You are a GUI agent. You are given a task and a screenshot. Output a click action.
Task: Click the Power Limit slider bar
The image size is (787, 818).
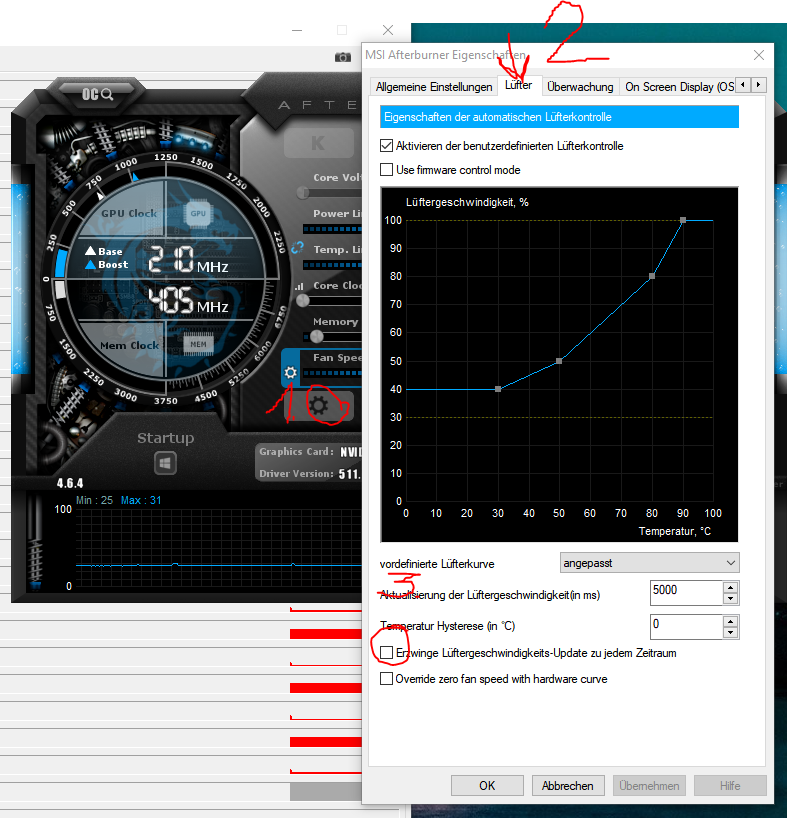(332, 229)
